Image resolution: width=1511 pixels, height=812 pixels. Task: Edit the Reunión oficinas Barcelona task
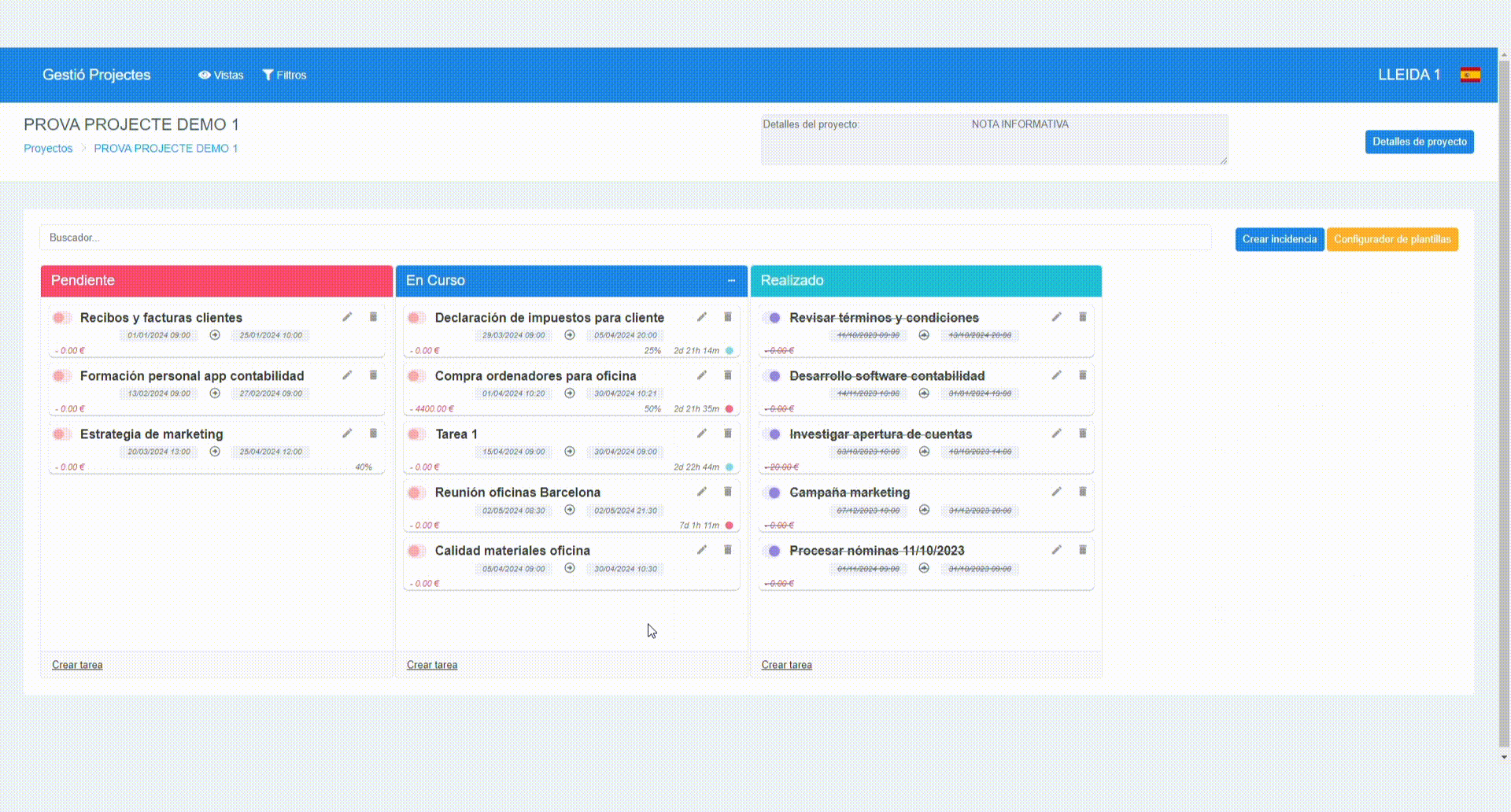coord(701,492)
